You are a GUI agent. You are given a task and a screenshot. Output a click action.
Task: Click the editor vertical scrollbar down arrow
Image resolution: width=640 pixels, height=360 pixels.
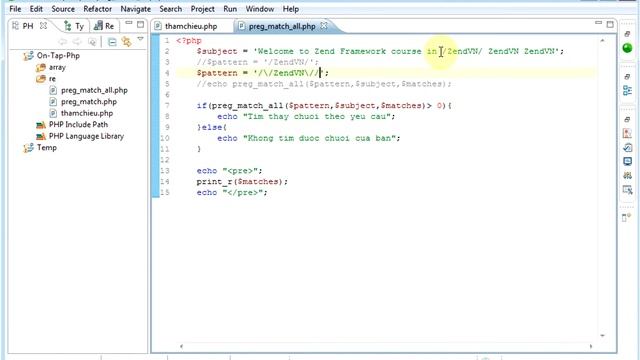click(602, 336)
